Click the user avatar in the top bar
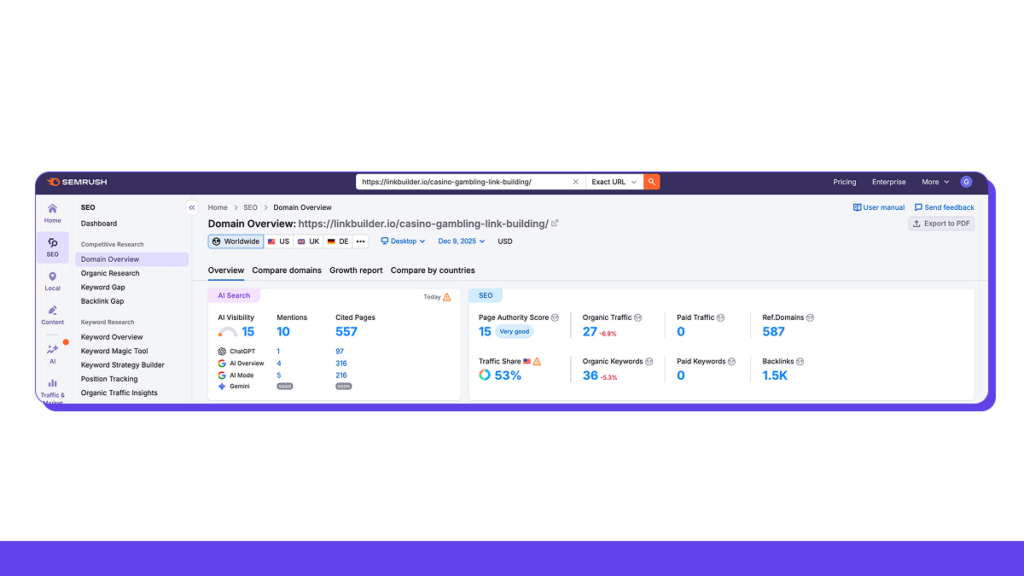Screen dimensions: 1024x576 tap(966, 182)
